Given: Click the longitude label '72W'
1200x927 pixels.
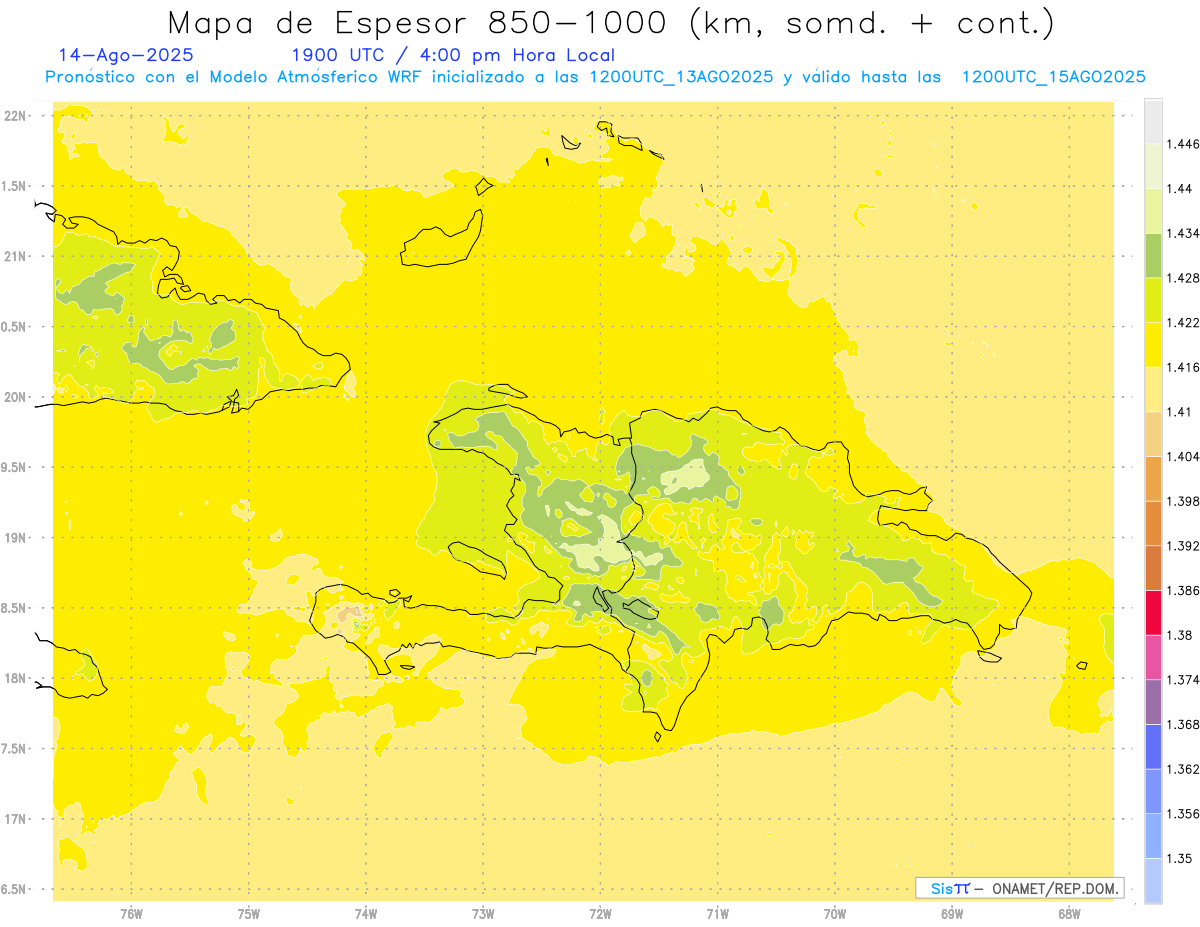Looking at the screenshot, I should [x=600, y=914].
